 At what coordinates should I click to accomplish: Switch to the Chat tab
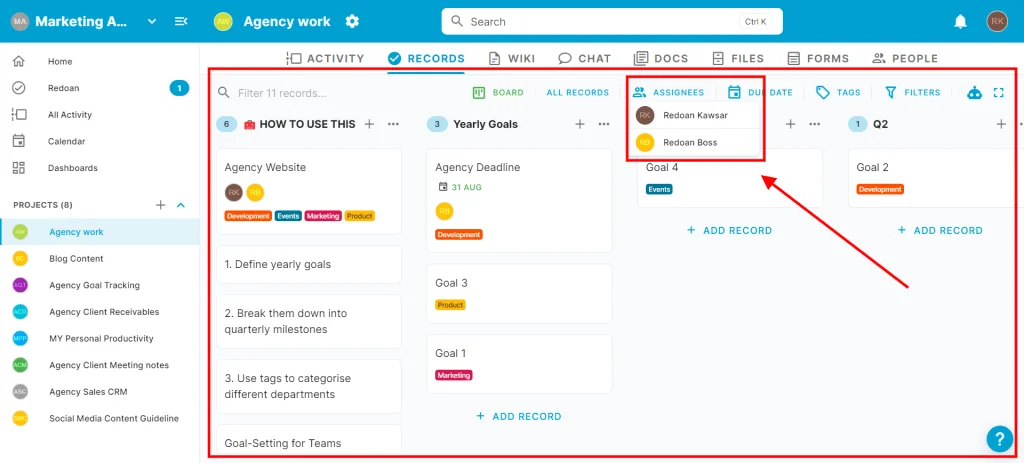pyautogui.click(x=584, y=59)
